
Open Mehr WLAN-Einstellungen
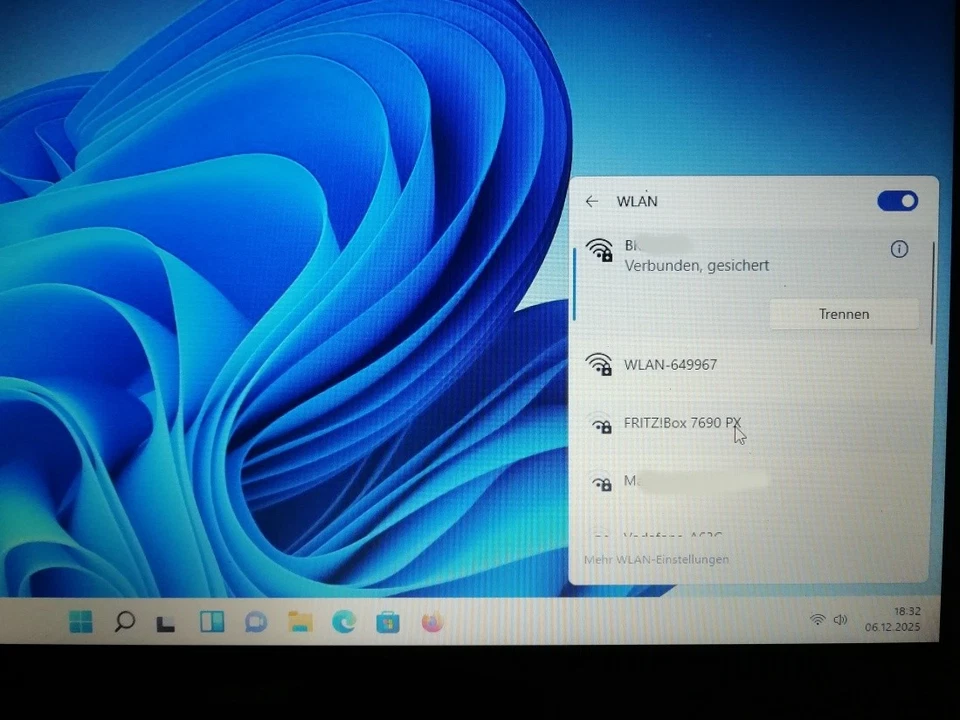(x=656, y=559)
